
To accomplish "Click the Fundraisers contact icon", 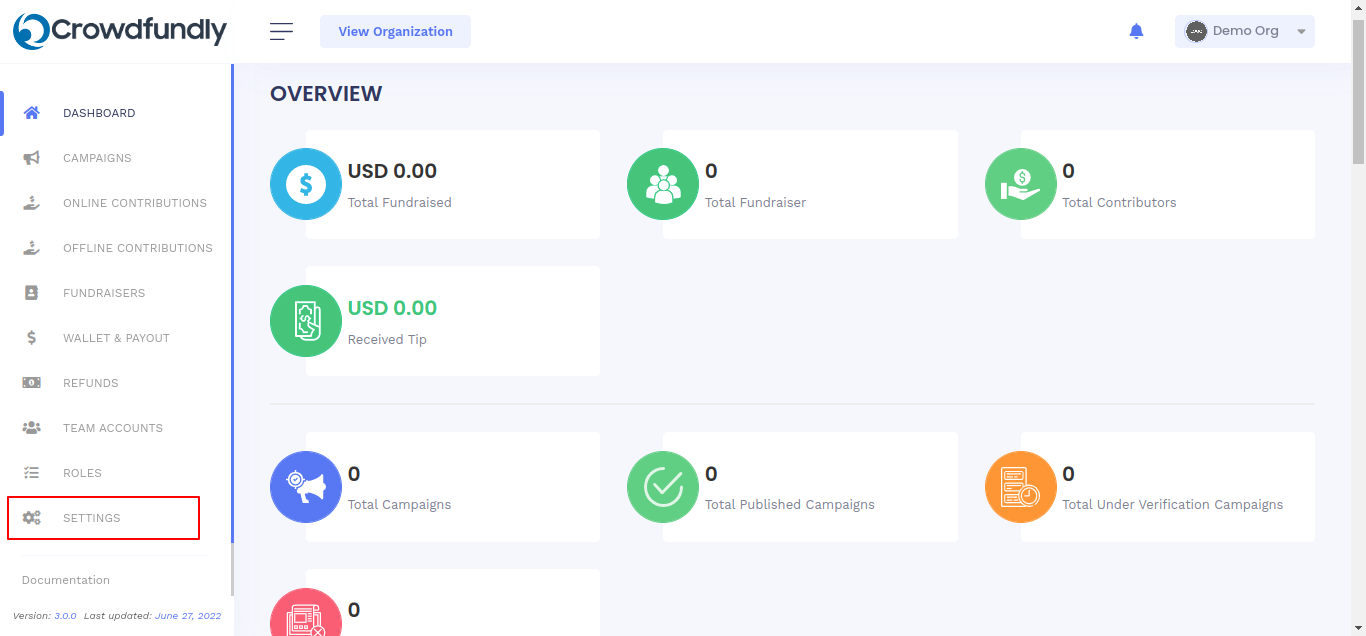I will pos(32,293).
